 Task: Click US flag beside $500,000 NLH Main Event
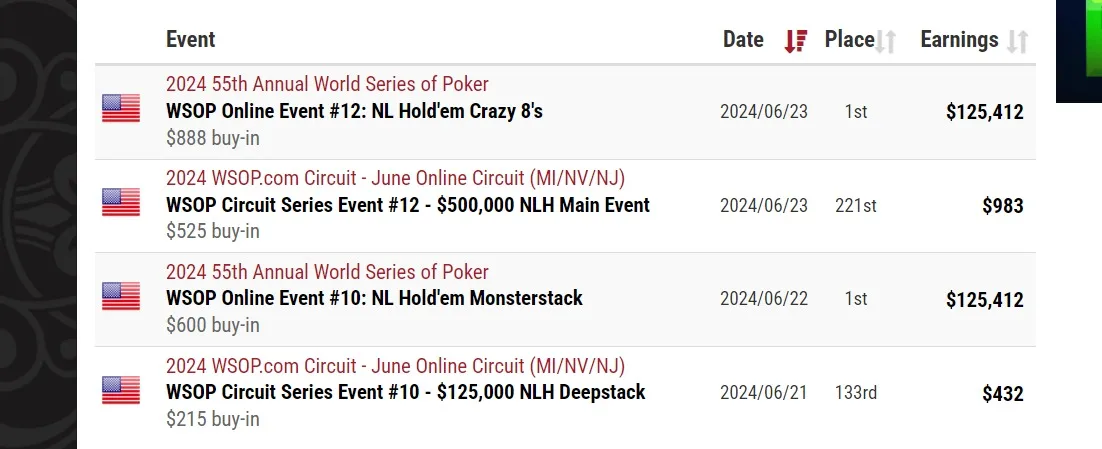tap(121, 202)
